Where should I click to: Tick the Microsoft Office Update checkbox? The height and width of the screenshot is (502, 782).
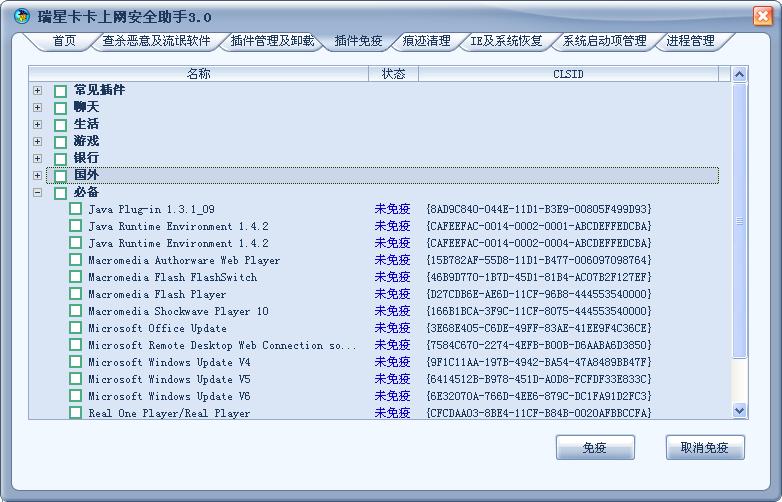tap(75, 328)
